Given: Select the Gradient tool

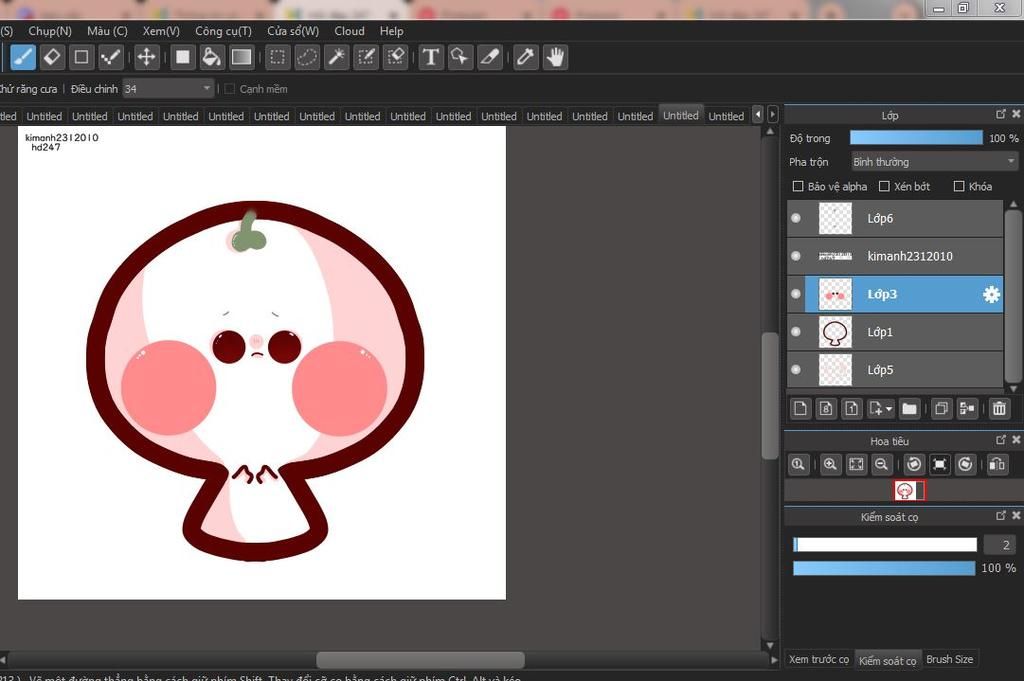Looking at the screenshot, I should pos(241,57).
